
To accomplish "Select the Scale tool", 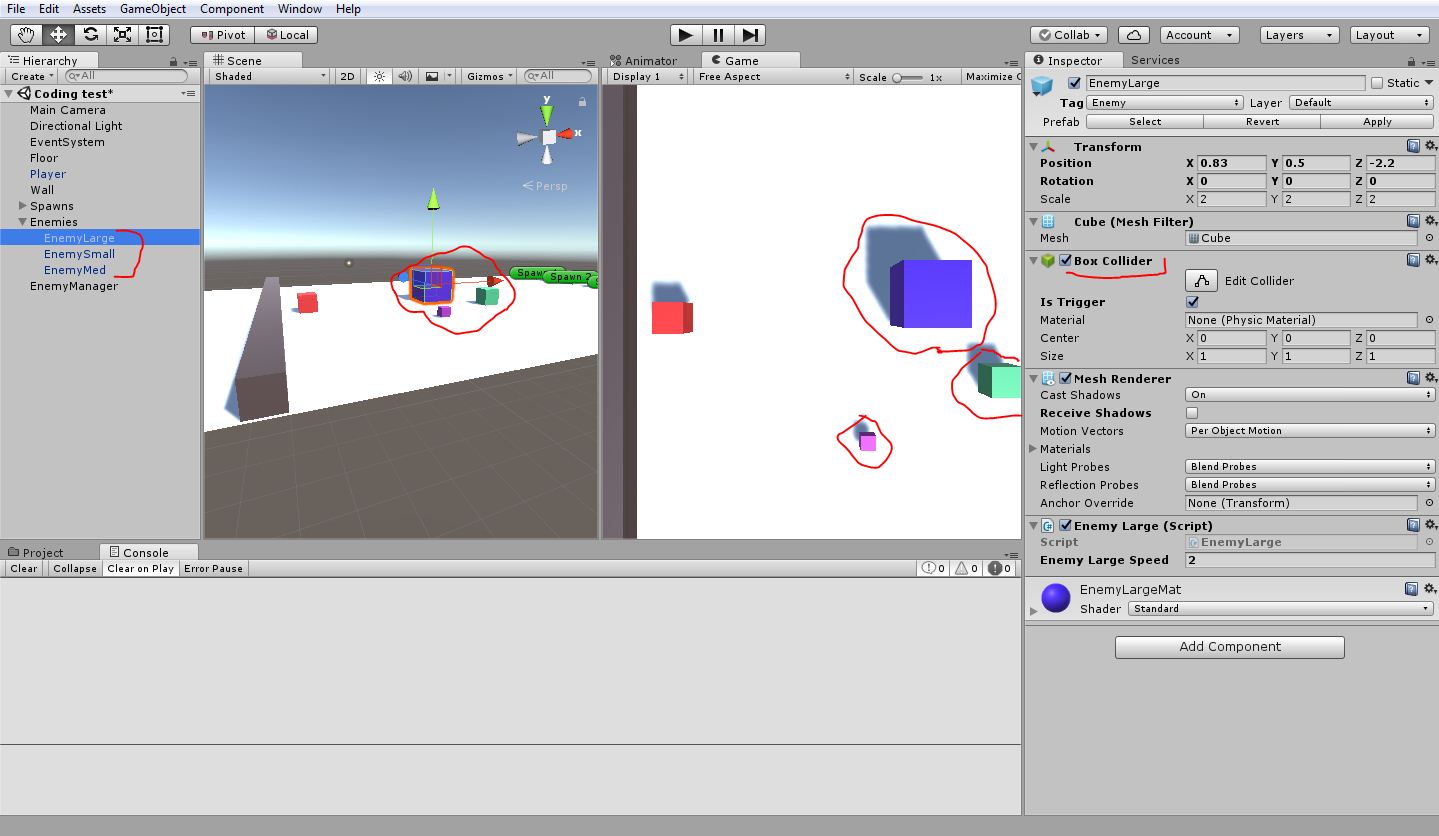I will tap(122, 34).
